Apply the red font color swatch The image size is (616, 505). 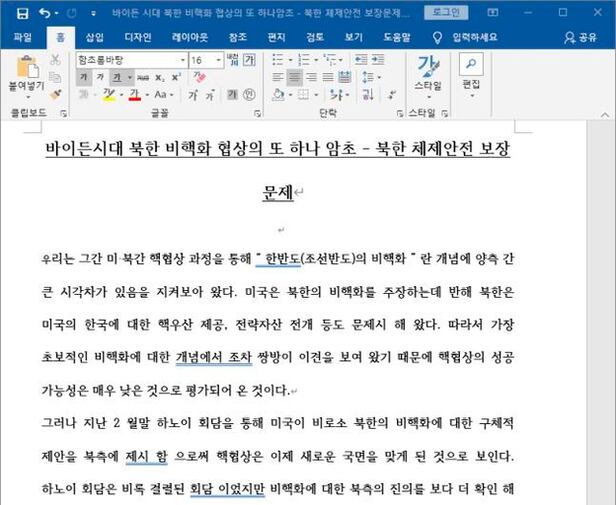(x=133, y=94)
